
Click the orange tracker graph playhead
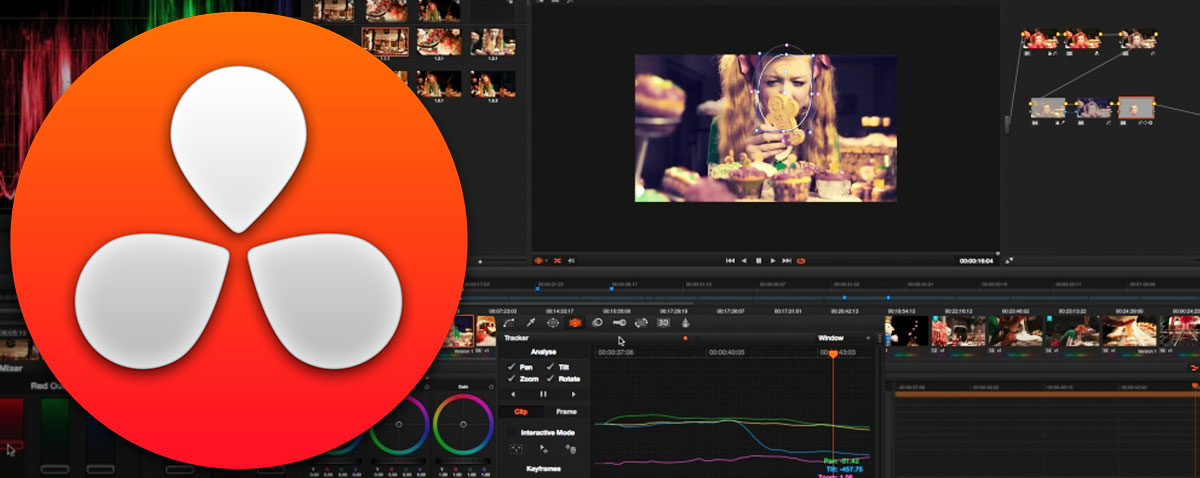click(833, 354)
